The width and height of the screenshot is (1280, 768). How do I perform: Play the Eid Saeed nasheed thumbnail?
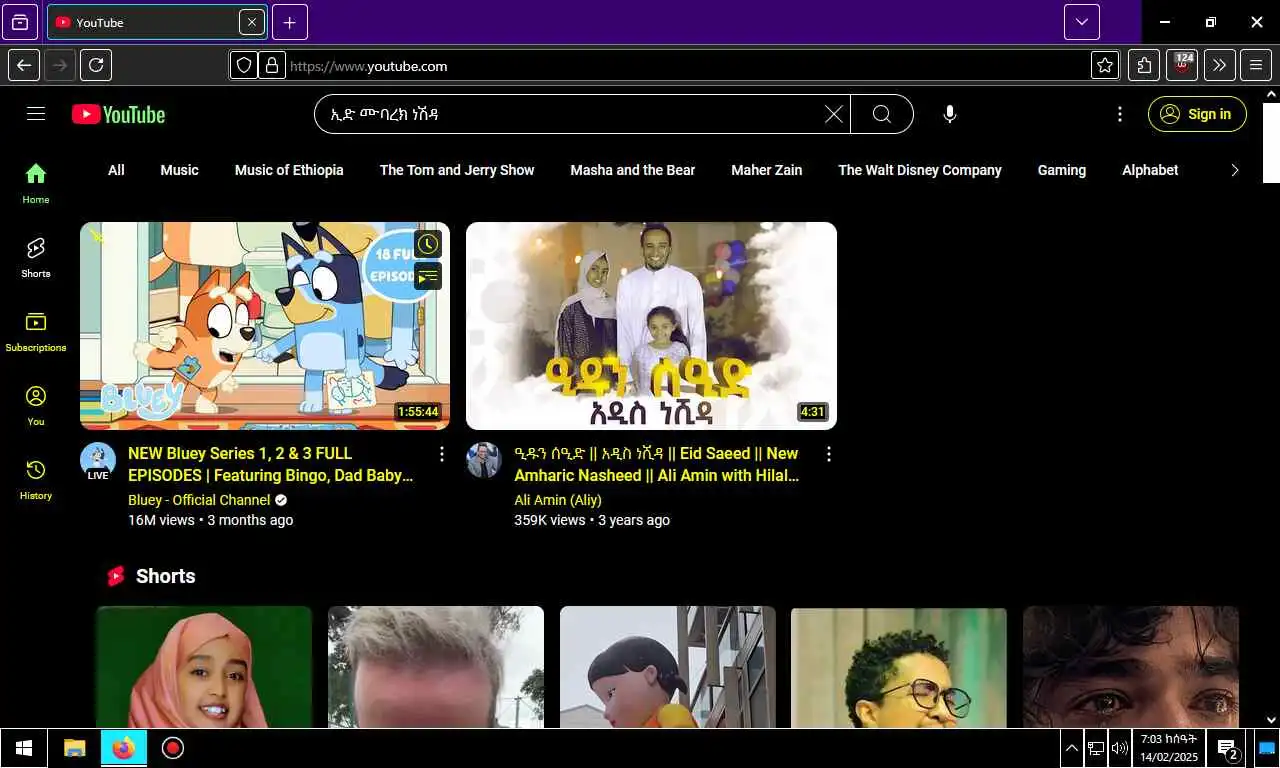(651, 326)
